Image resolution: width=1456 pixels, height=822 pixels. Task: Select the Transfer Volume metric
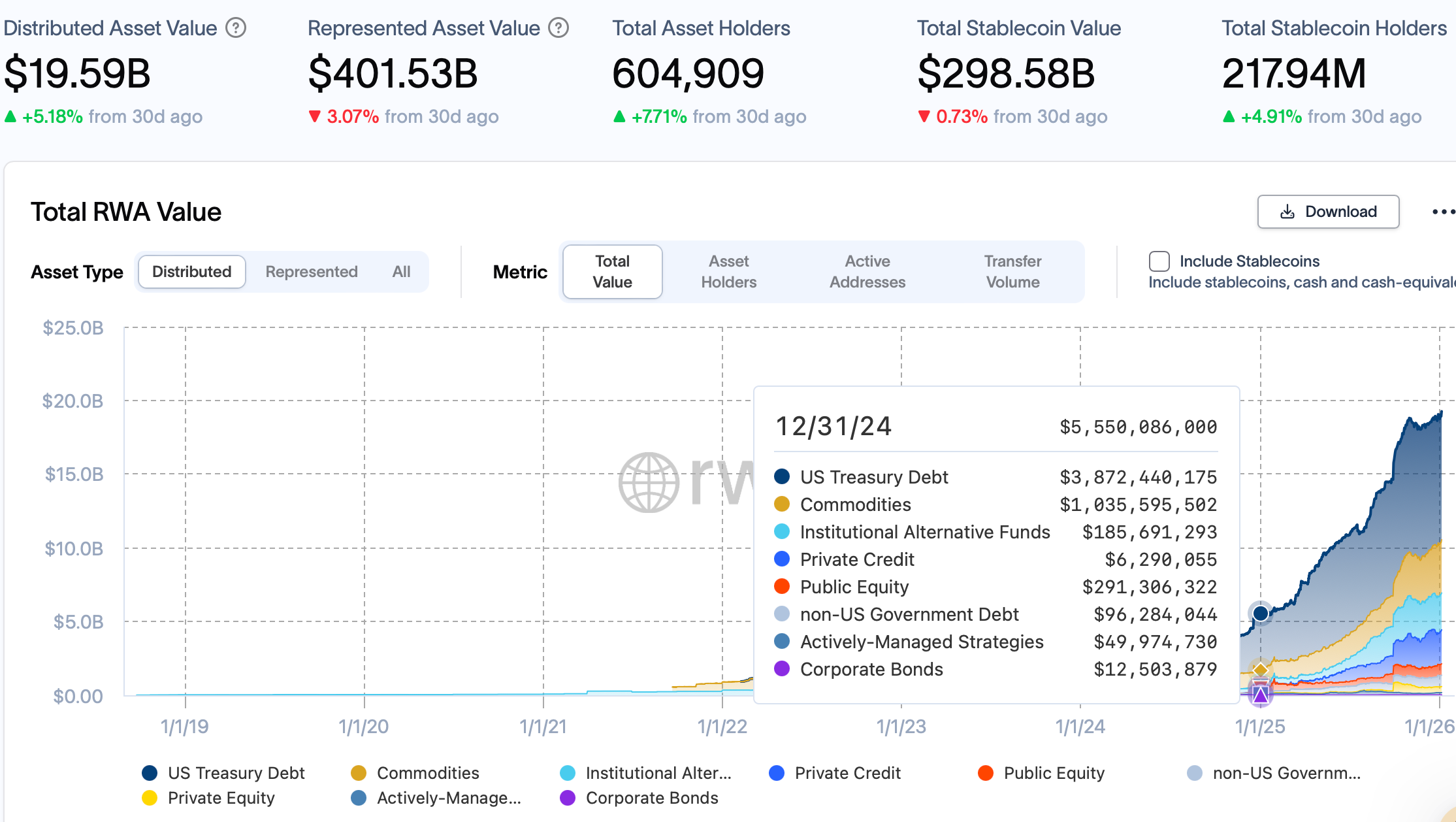tap(1012, 272)
